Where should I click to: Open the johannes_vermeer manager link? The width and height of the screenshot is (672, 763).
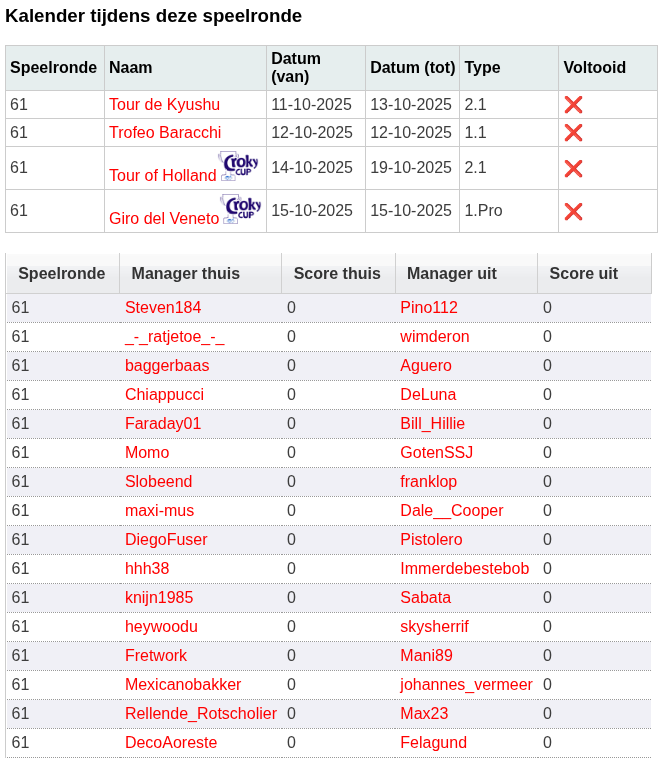point(466,685)
